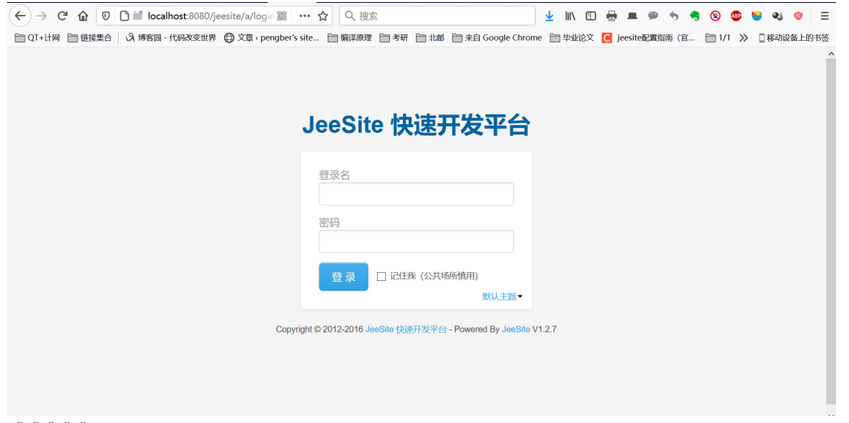The height and width of the screenshot is (423, 849).
Task: Open the tracking protection shield icon
Action: point(106,16)
